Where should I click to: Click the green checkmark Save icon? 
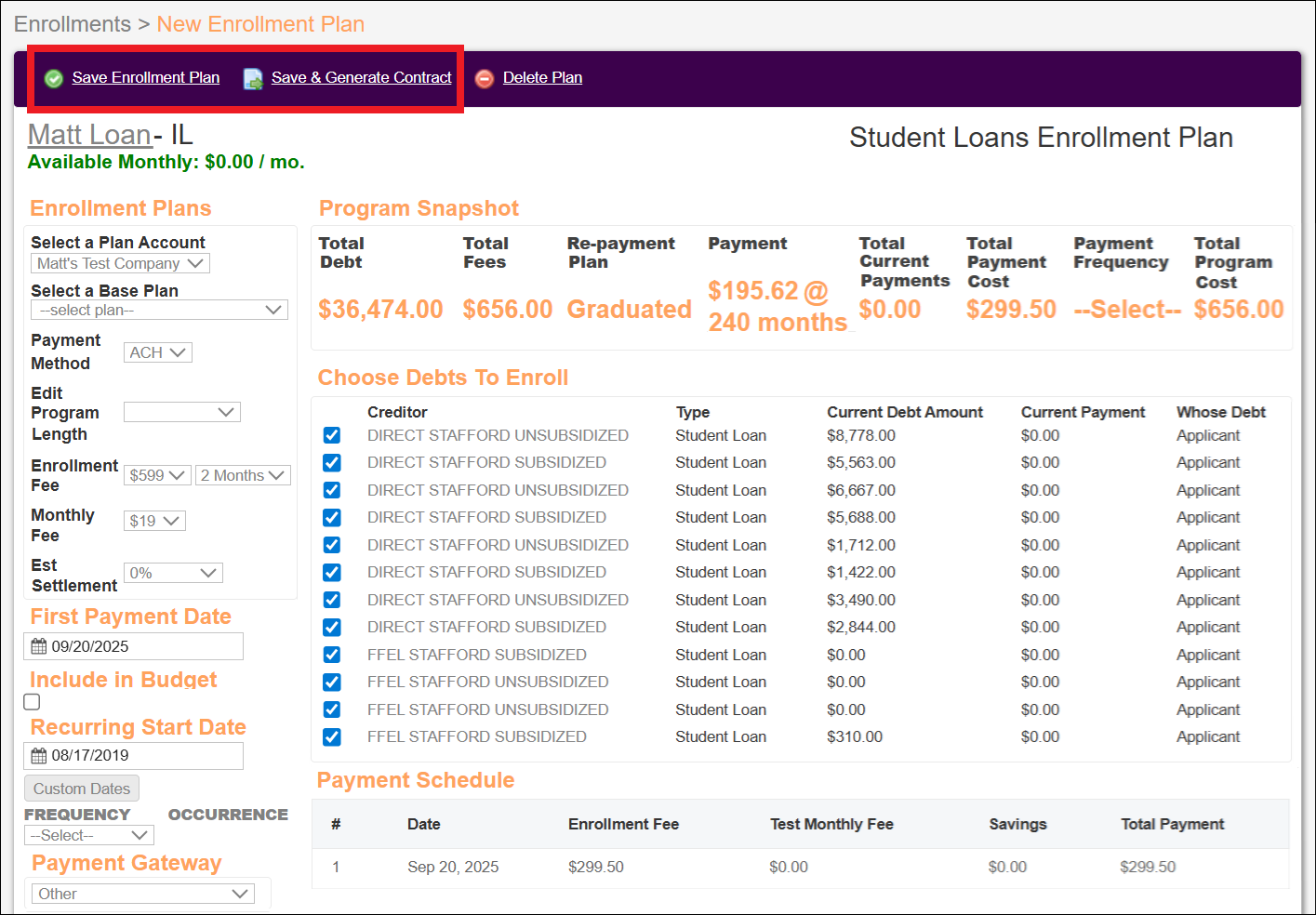[54, 79]
